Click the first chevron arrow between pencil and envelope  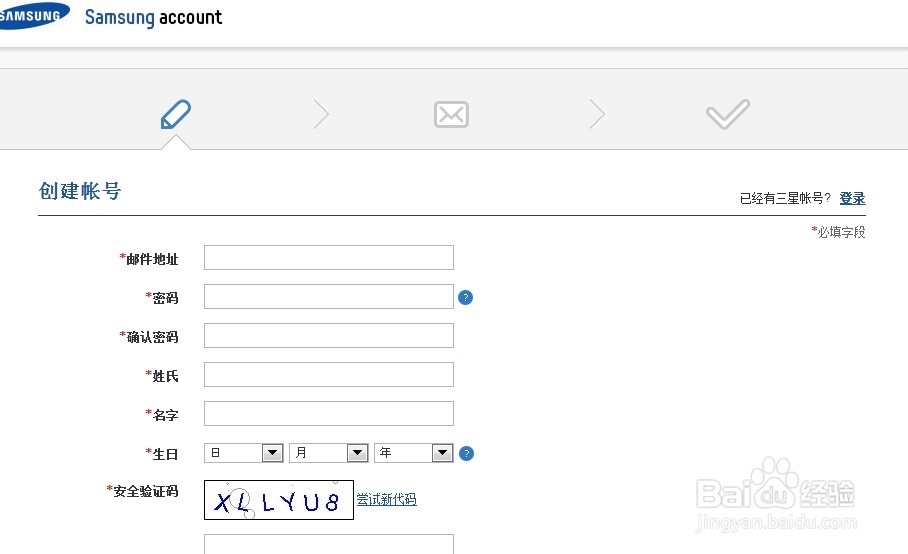321,113
